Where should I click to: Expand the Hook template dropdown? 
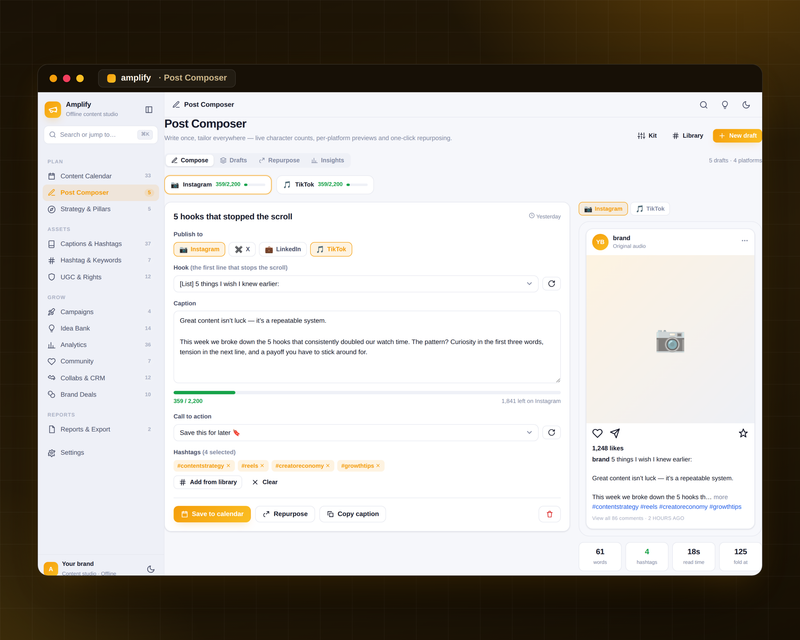click(356, 284)
